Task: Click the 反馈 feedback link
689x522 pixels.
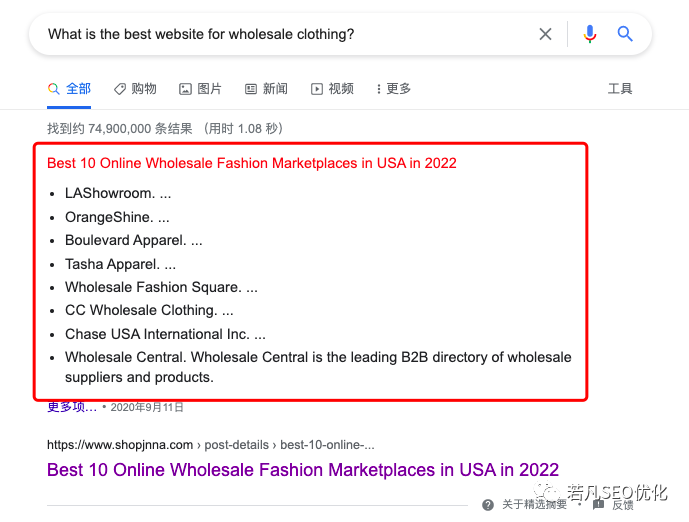Action: pyautogui.click(x=623, y=505)
